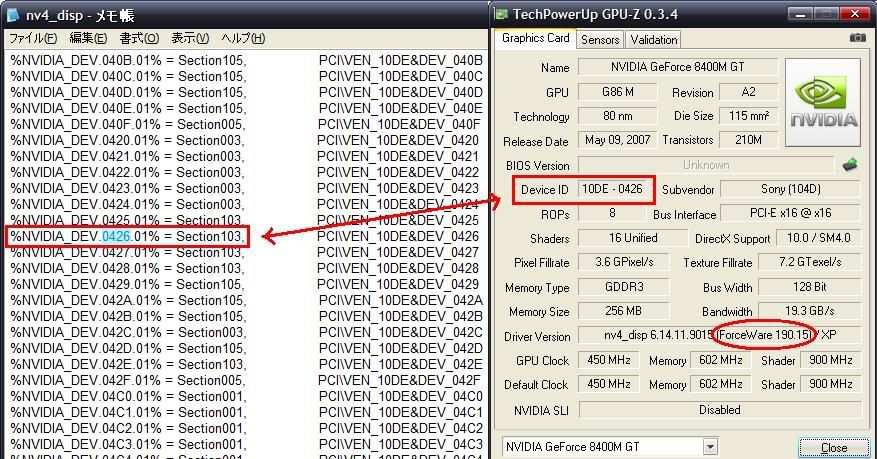The height and width of the screenshot is (459, 877).
Task: Click the Technology field showing 80 nm
Action: tap(617, 116)
